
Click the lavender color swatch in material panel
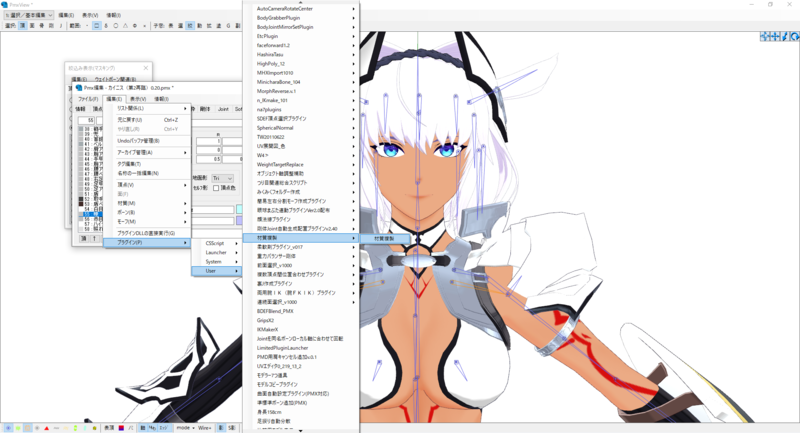[239, 221]
